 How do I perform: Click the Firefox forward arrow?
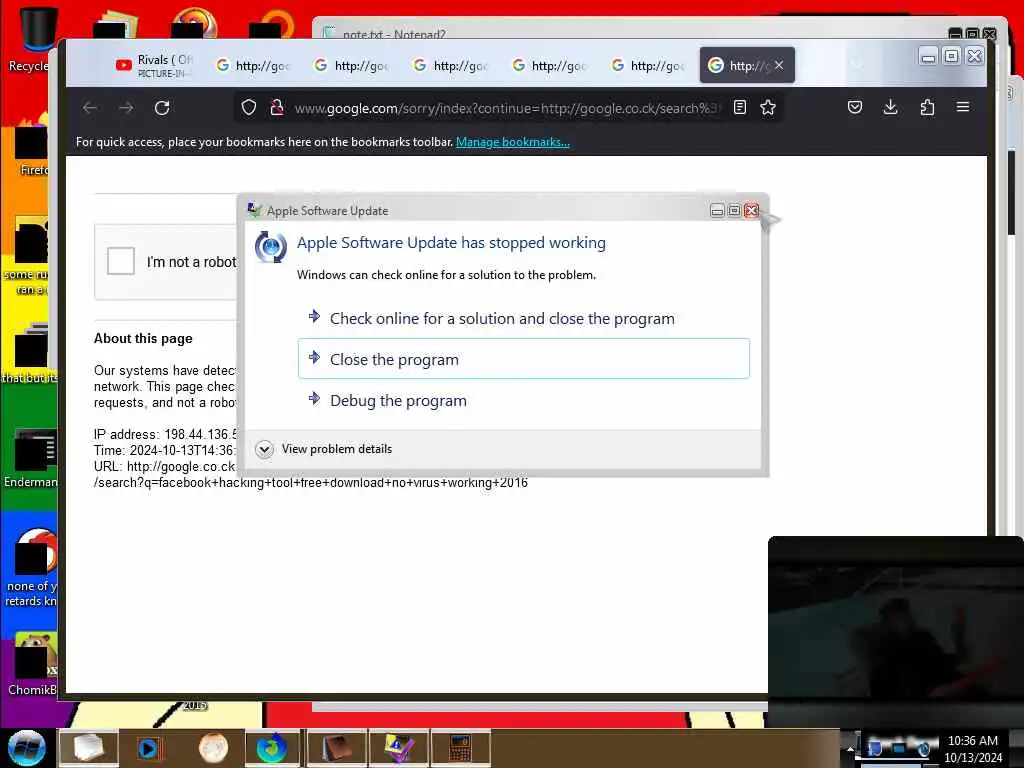click(x=126, y=108)
